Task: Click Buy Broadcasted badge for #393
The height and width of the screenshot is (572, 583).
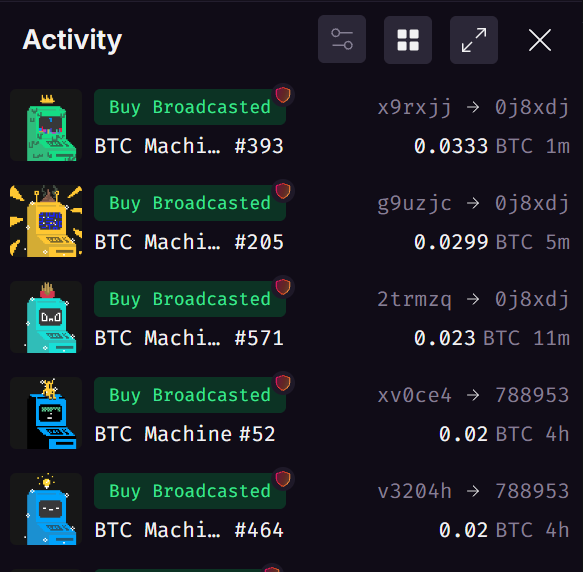Action: pos(190,107)
